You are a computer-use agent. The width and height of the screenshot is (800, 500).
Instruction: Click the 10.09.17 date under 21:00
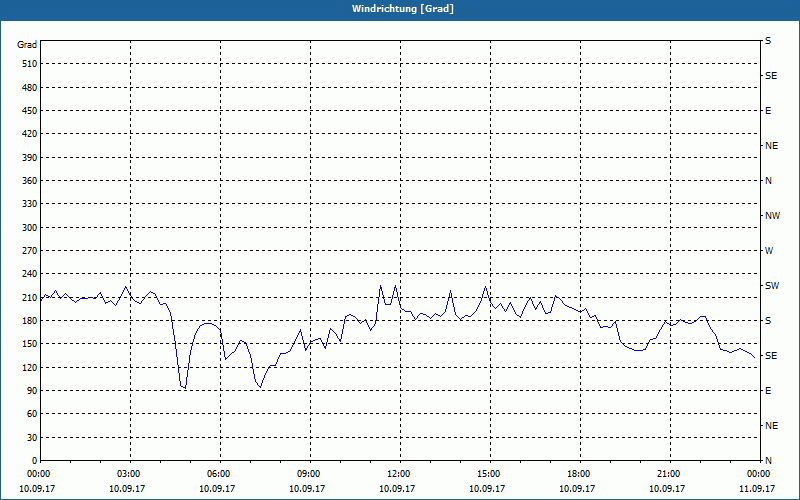pyautogui.click(x=667, y=489)
